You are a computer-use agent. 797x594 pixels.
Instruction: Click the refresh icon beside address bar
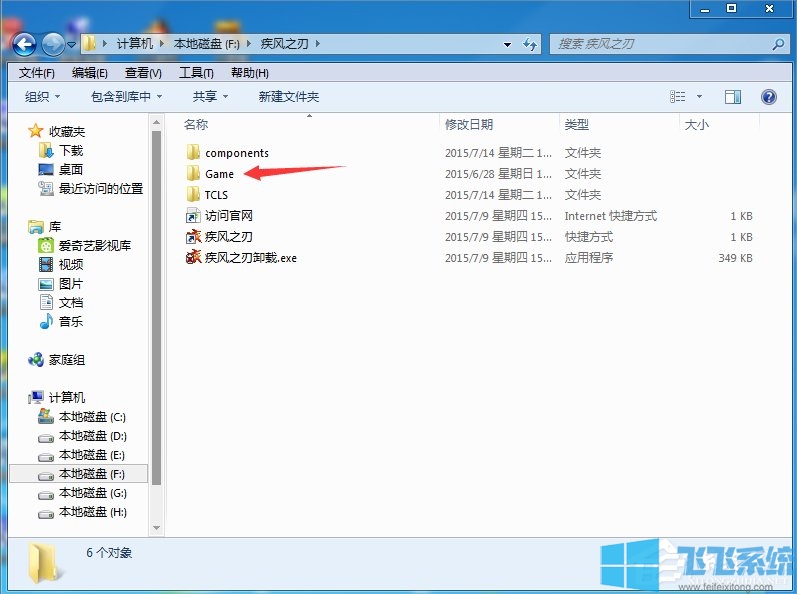point(530,44)
